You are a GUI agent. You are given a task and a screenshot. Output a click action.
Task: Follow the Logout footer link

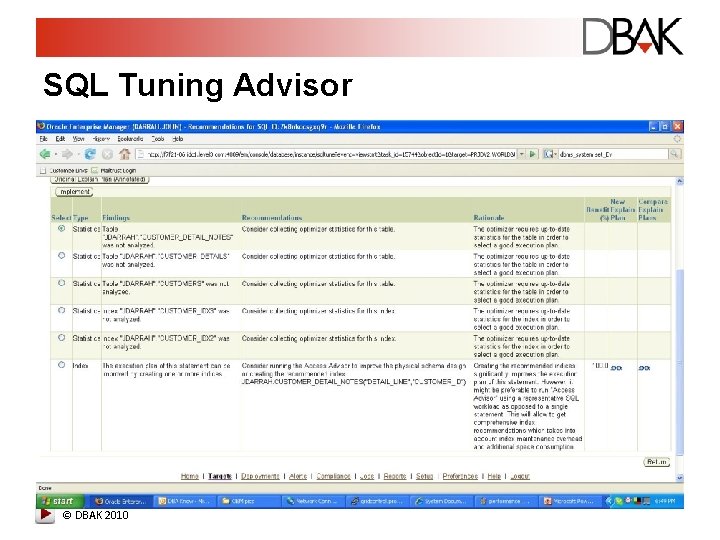pyautogui.click(x=520, y=476)
